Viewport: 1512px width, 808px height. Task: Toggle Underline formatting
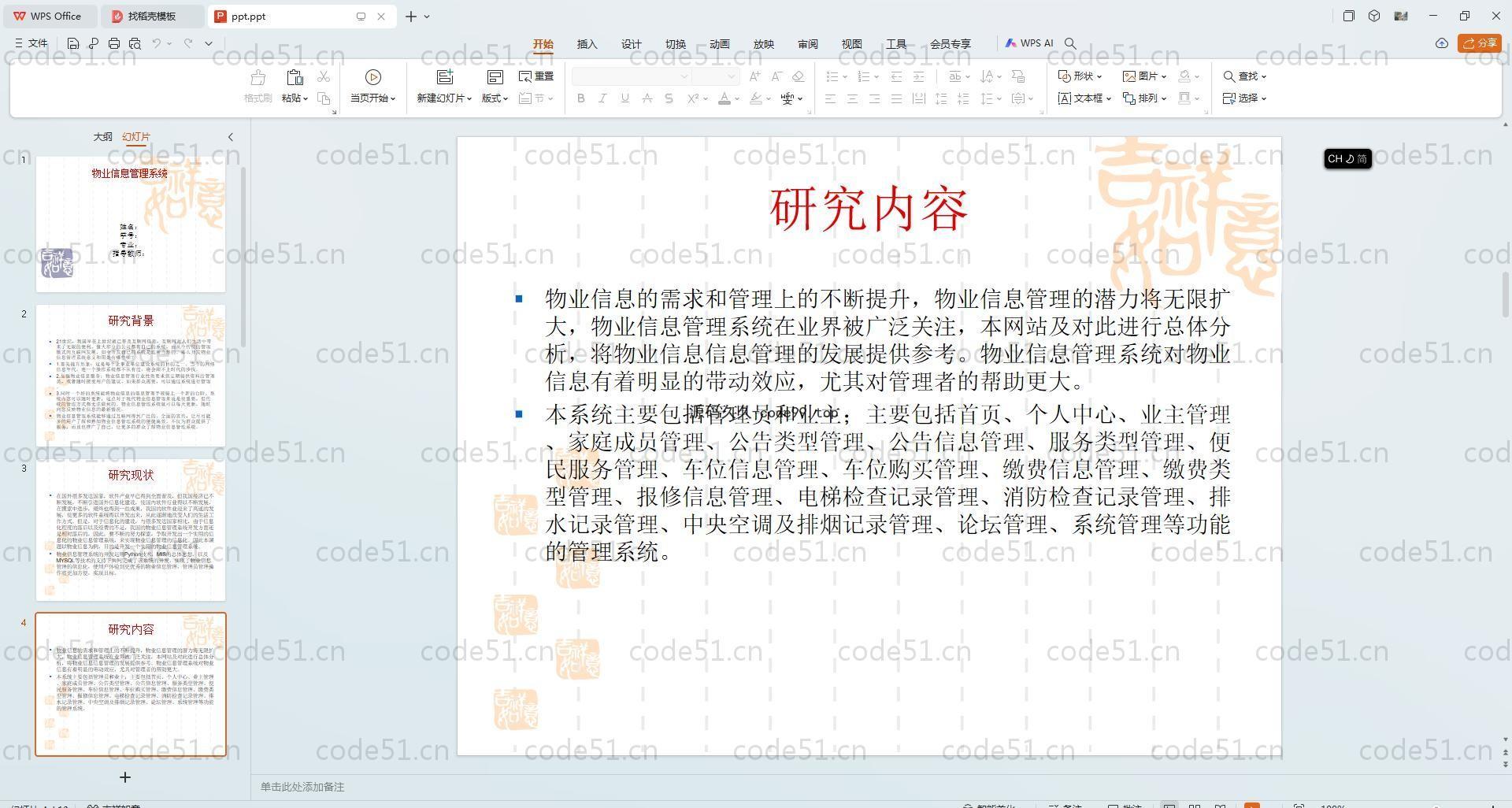pyautogui.click(x=624, y=98)
